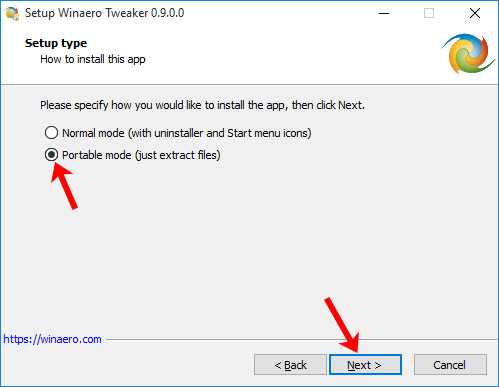Proceed with the Next > button

point(365,365)
